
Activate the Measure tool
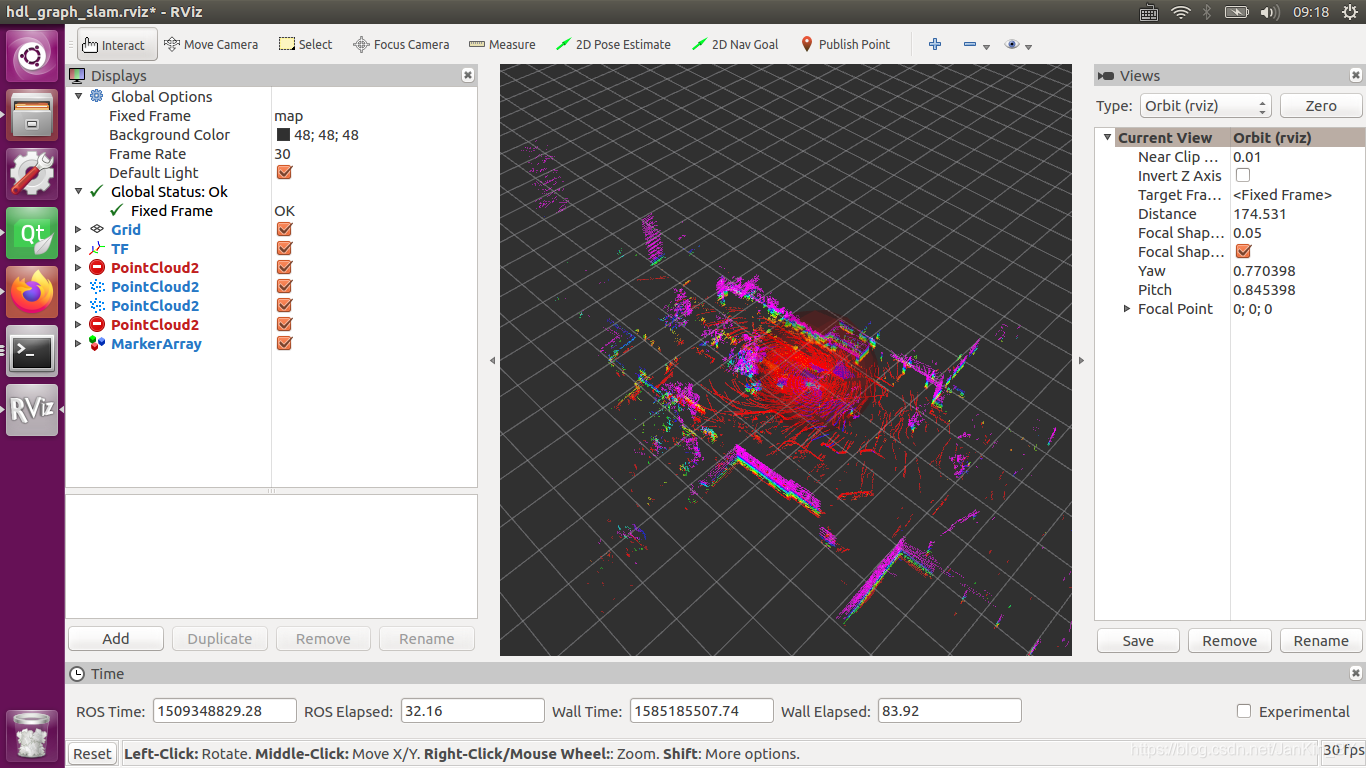coord(502,44)
